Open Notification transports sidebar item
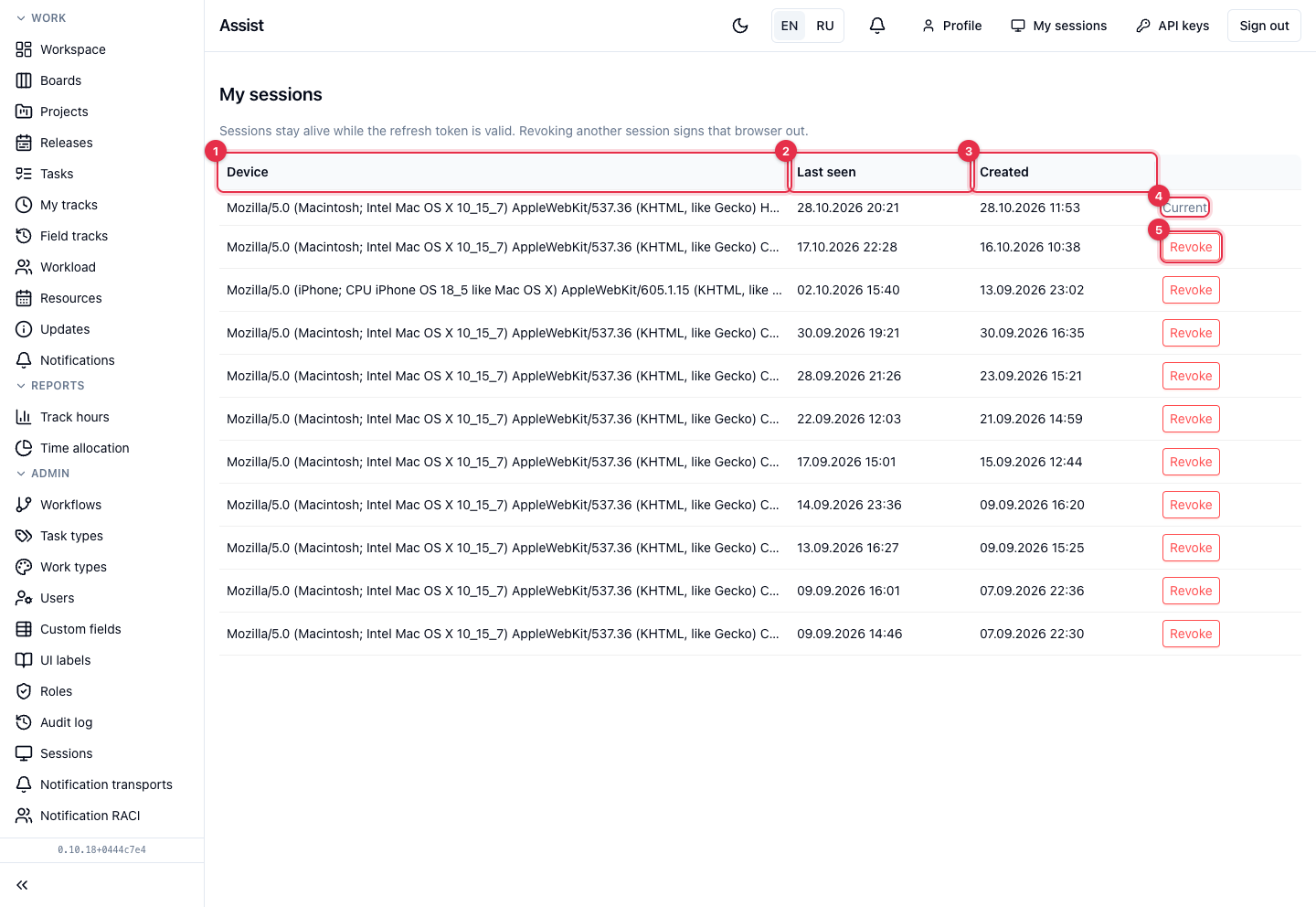This screenshot has height=907, width=1316. [101, 784]
